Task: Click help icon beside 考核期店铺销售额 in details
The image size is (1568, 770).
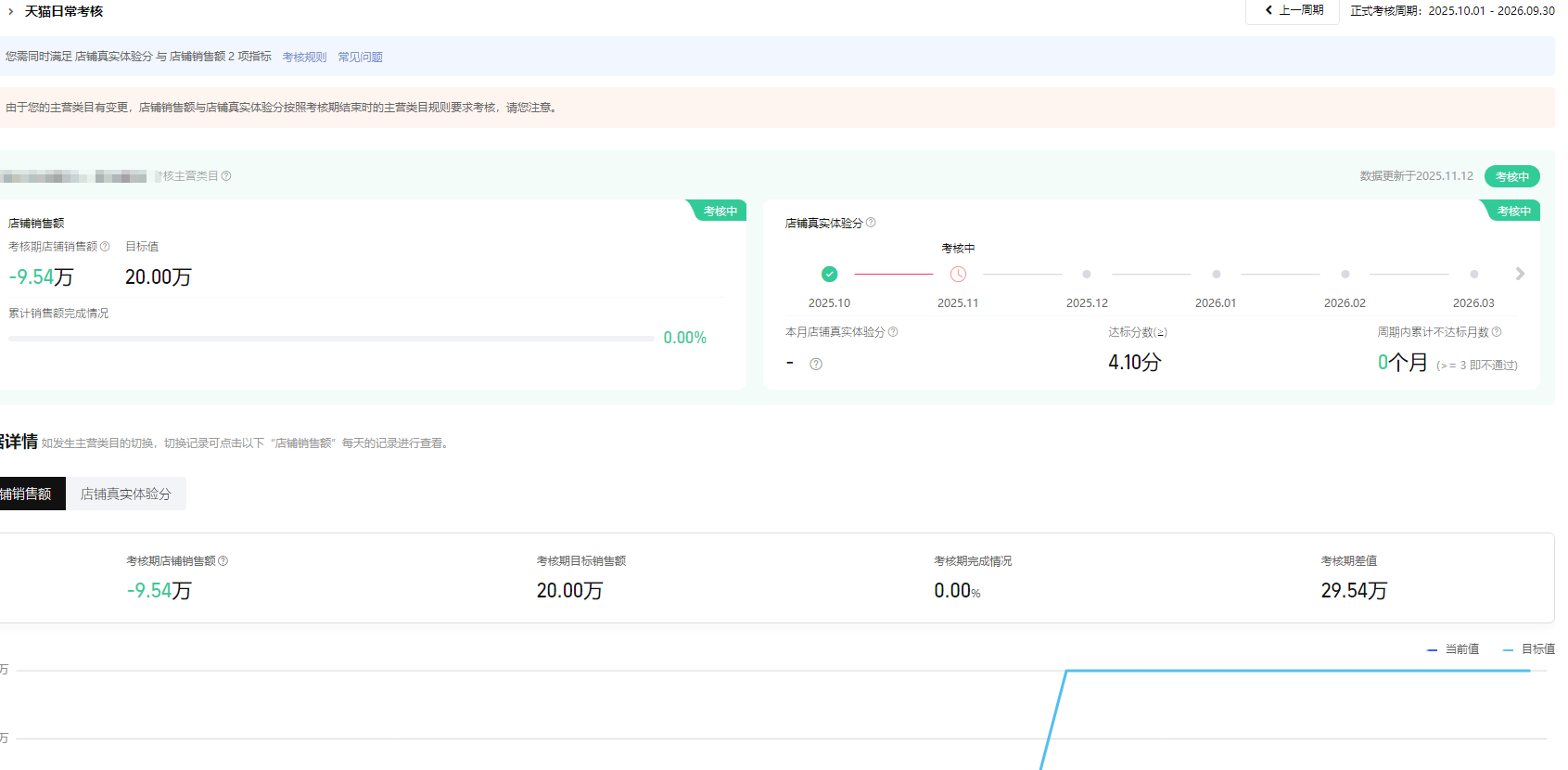Action: pos(223,561)
